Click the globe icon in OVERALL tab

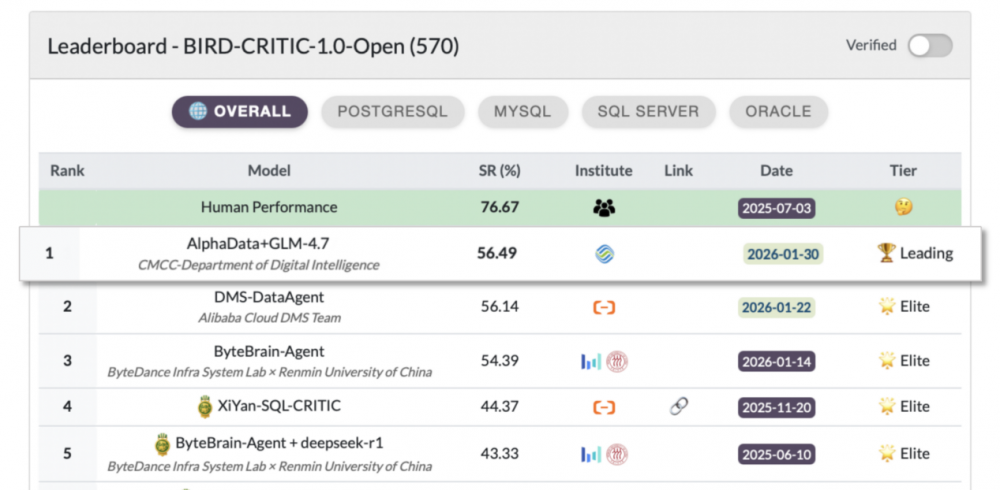click(198, 111)
